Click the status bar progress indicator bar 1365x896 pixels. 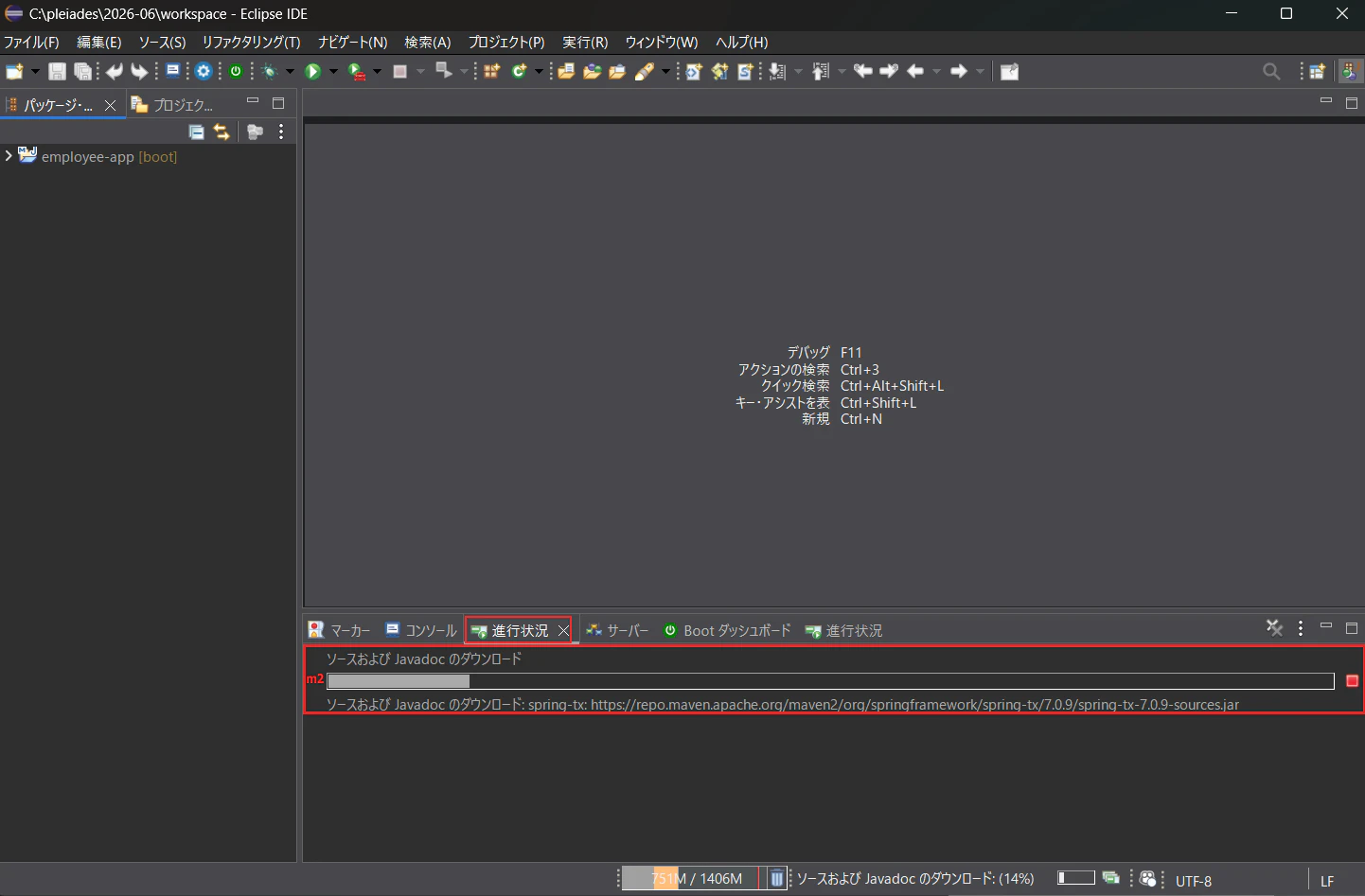point(1075,878)
